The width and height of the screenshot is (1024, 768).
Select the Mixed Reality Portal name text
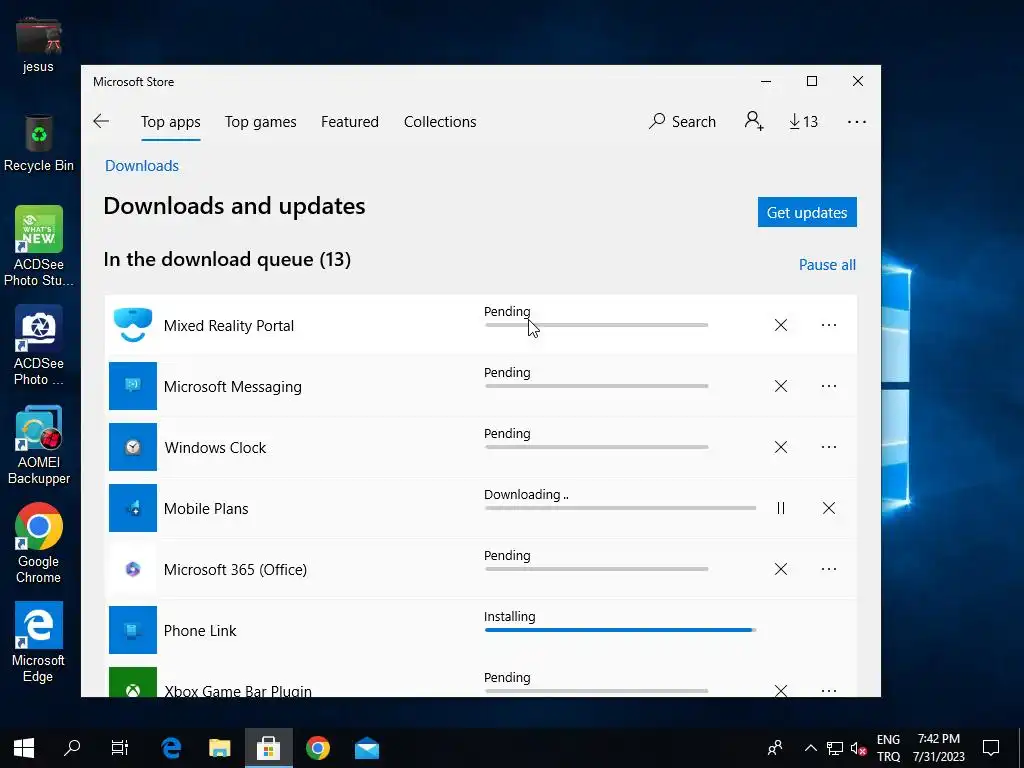point(229,325)
